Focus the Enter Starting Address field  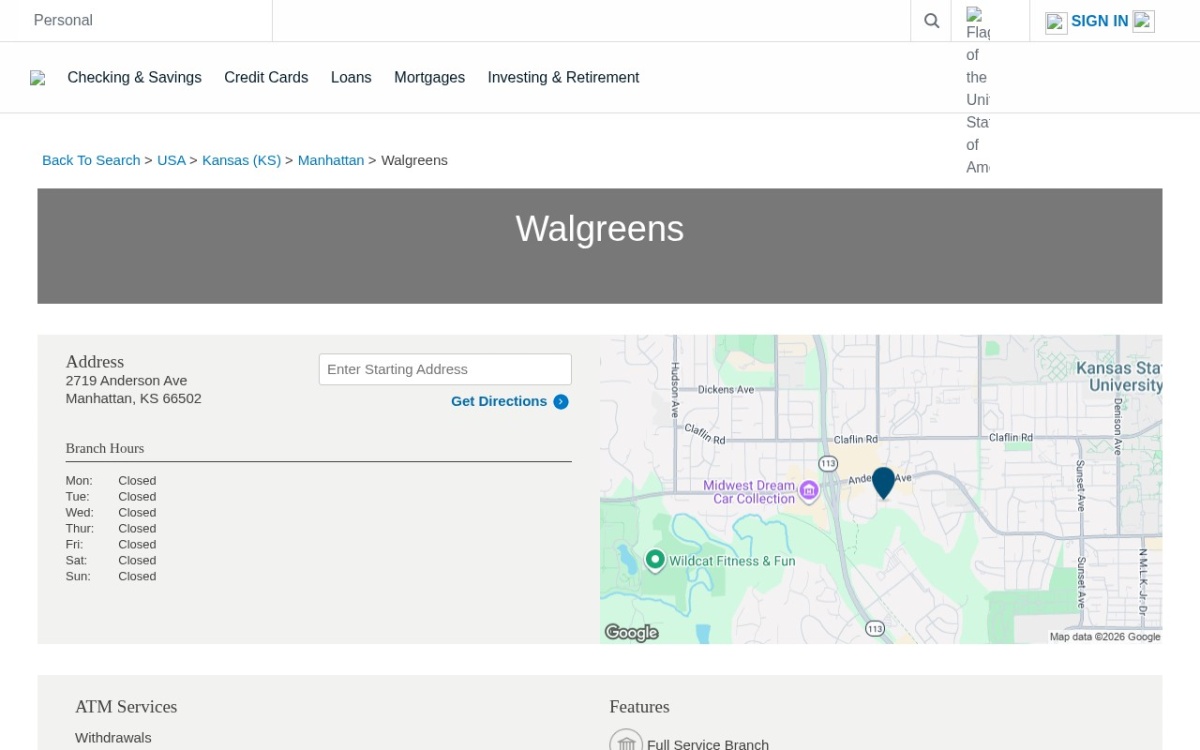445,369
